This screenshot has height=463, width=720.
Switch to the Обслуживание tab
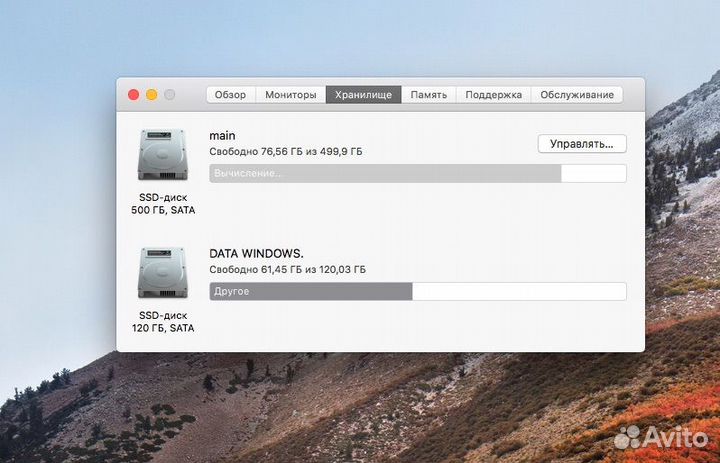pos(577,95)
